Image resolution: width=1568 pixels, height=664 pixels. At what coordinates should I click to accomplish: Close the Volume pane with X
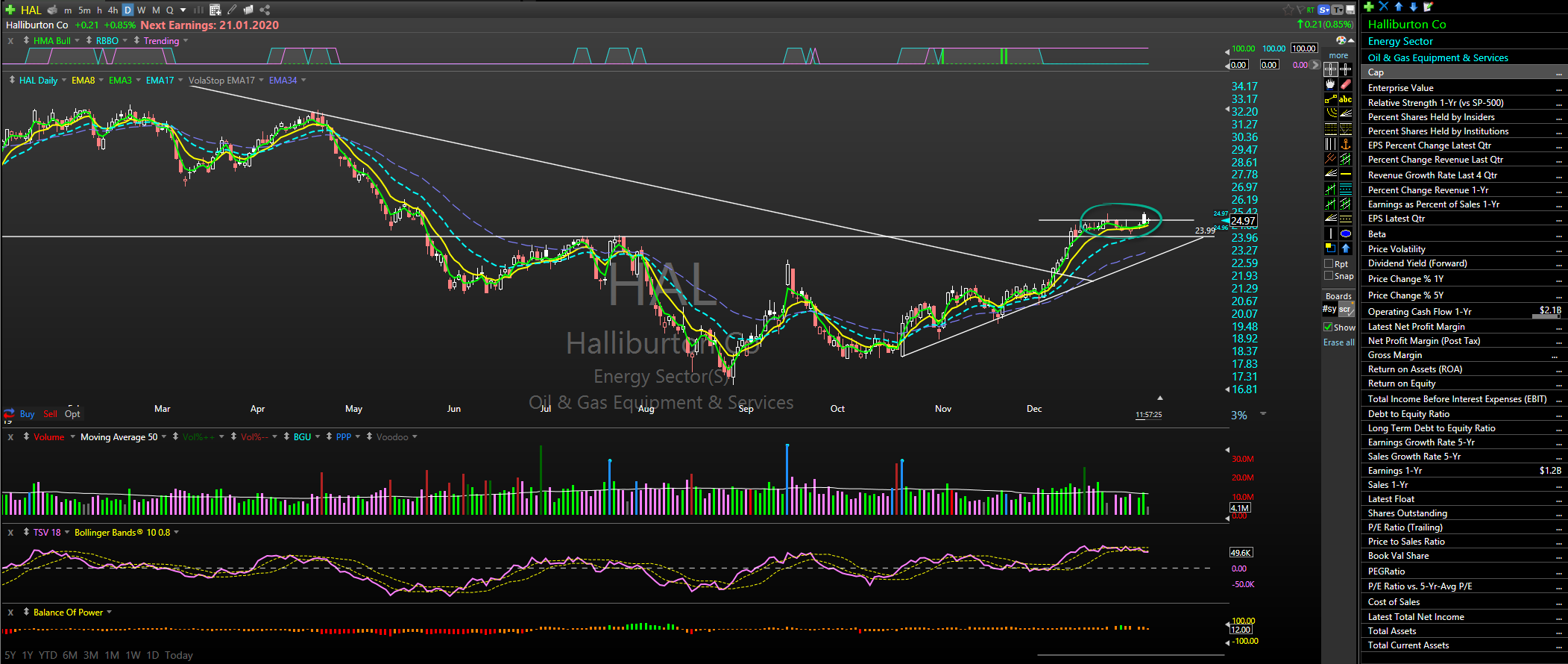[x=10, y=437]
